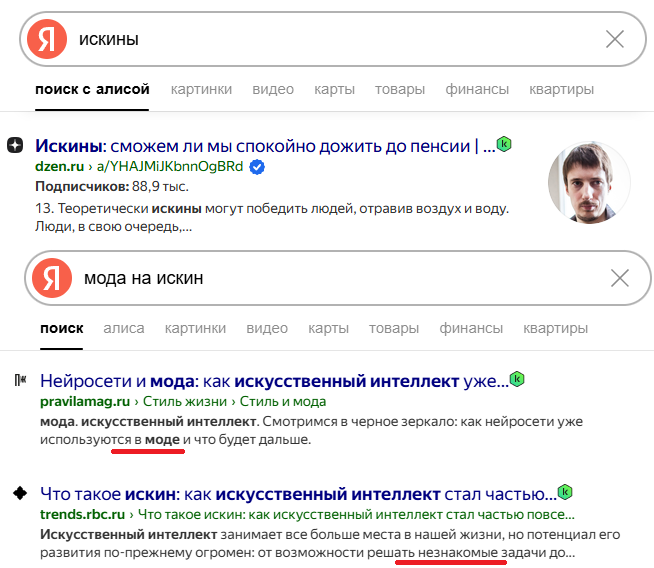Click the blue verified checkmark badge
The image size is (654, 568).
[257, 167]
